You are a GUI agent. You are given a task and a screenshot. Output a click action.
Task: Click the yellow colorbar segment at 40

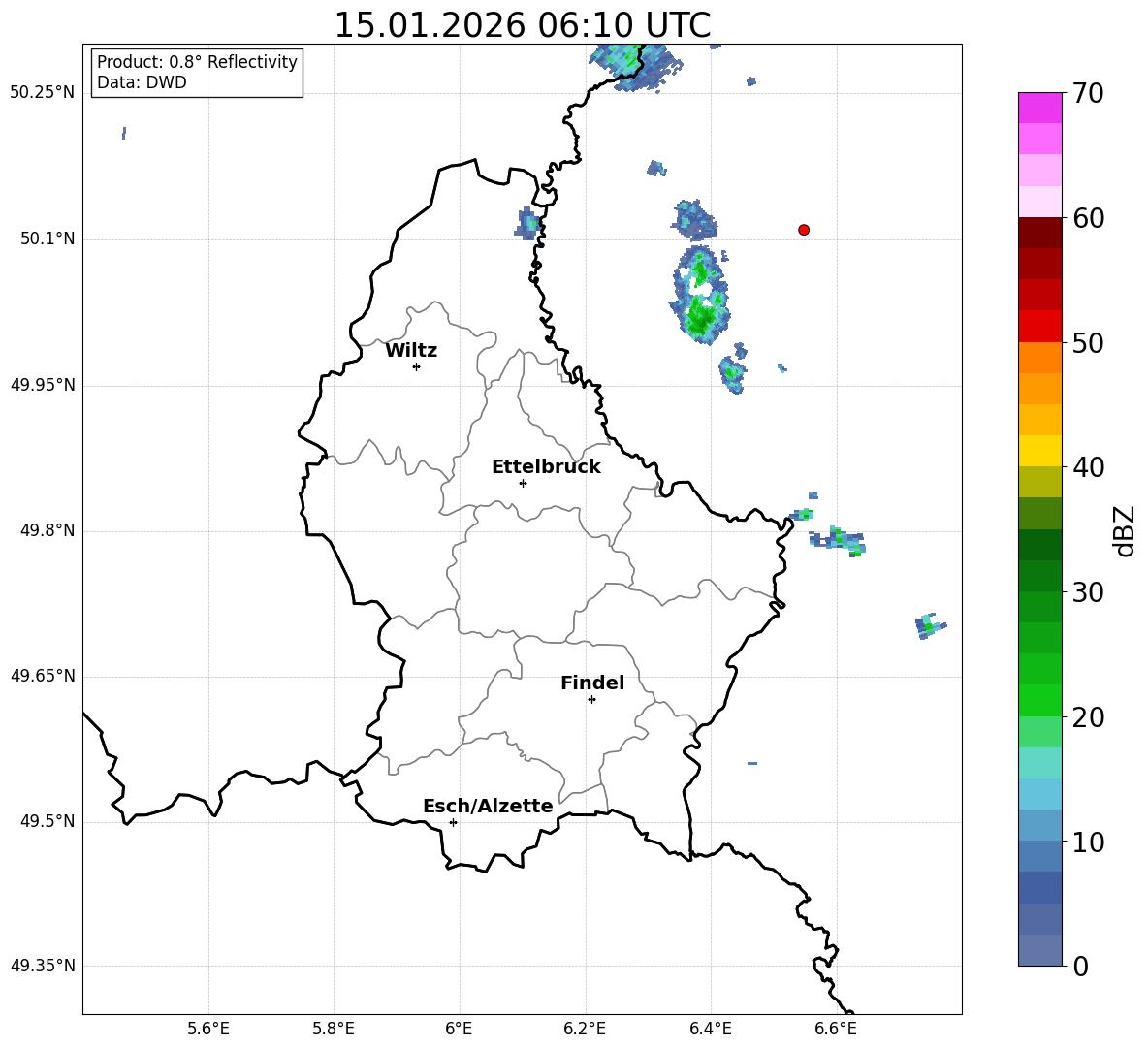1039,451
